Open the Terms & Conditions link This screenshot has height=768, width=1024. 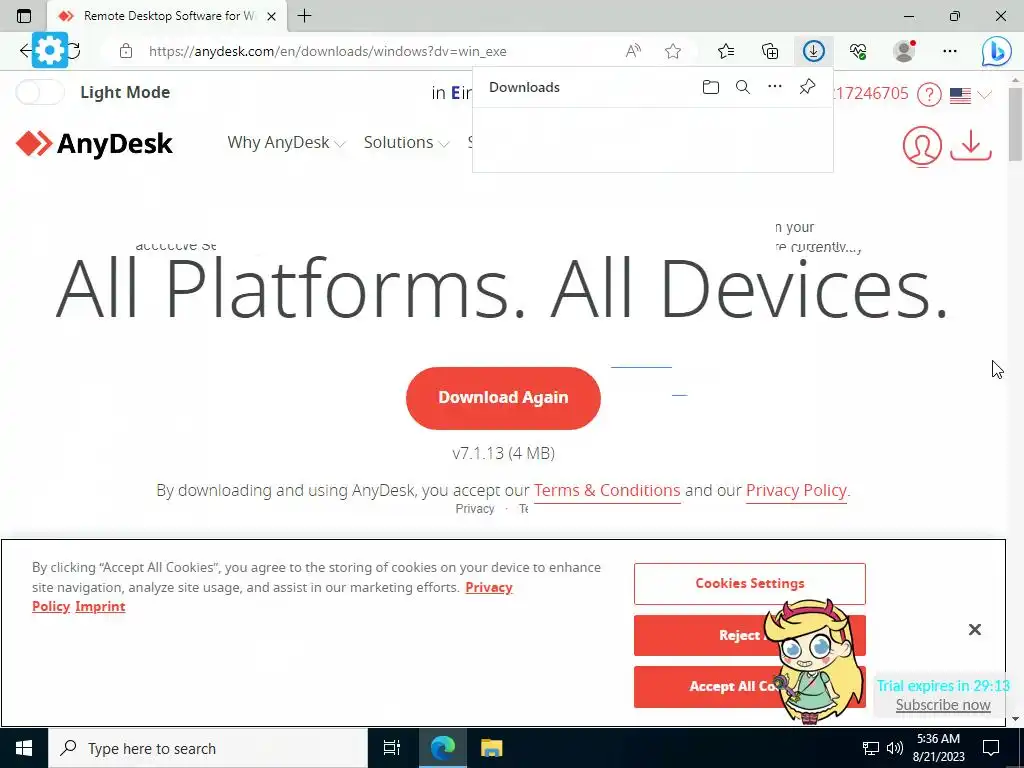(x=607, y=490)
